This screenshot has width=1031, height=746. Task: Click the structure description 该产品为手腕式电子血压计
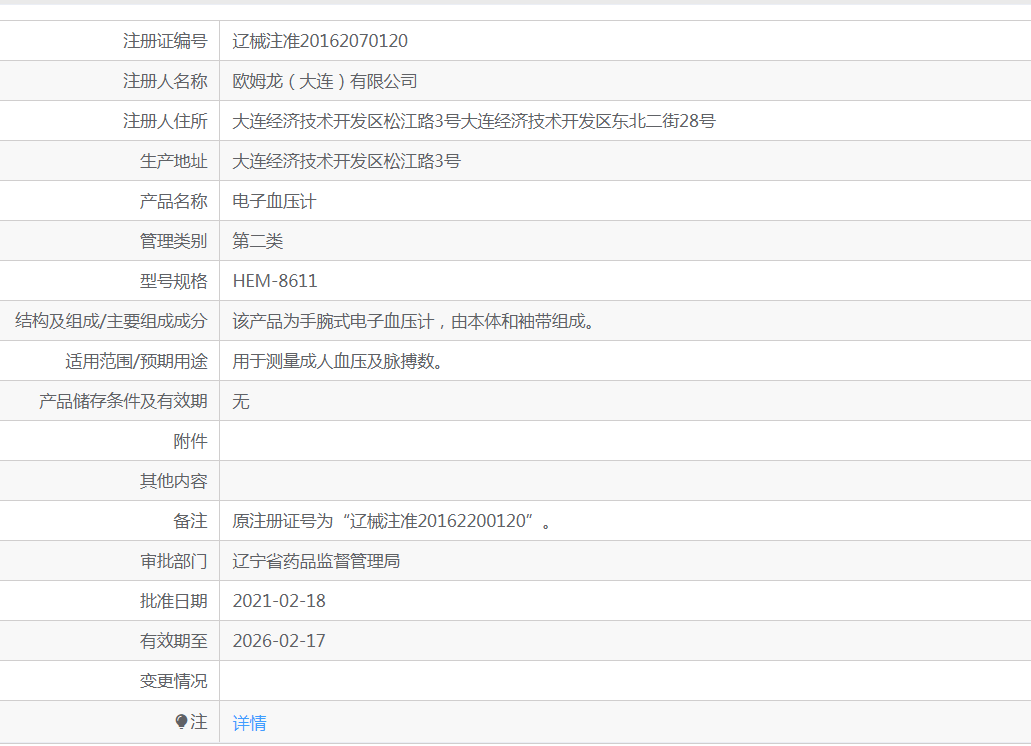[x=413, y=321]
